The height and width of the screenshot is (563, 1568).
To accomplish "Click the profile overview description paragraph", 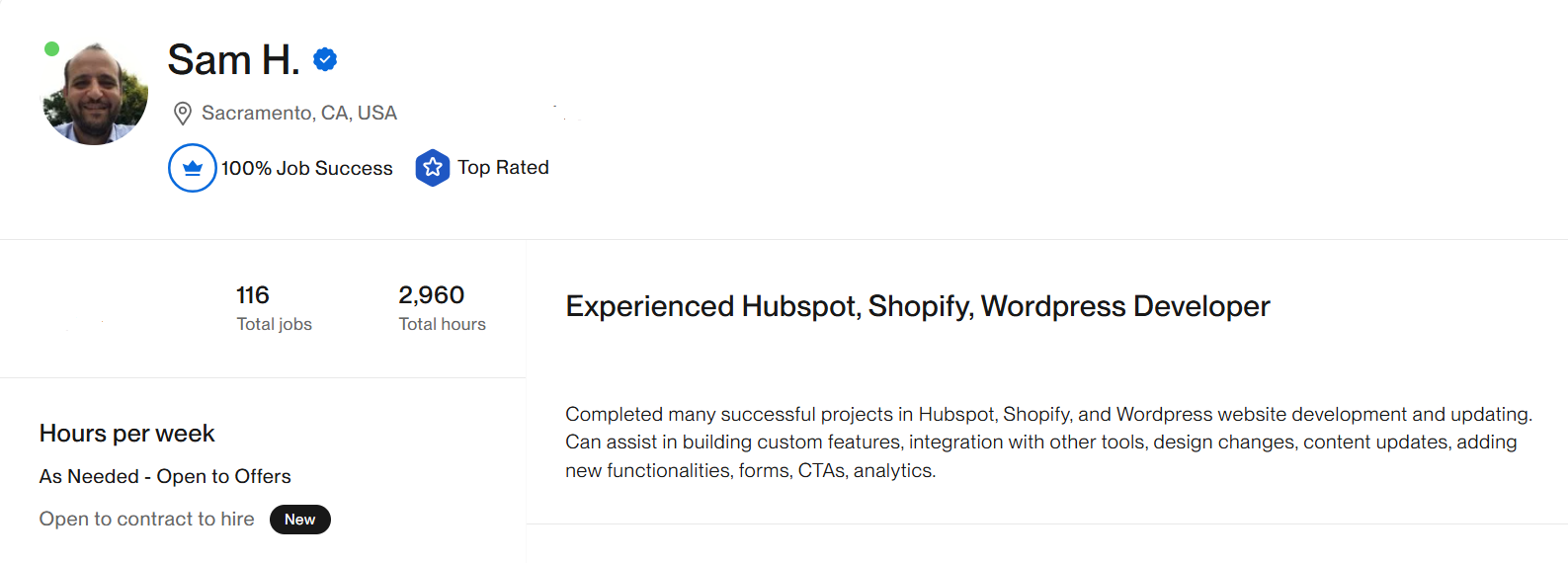I will click(x=1049, y=442).
